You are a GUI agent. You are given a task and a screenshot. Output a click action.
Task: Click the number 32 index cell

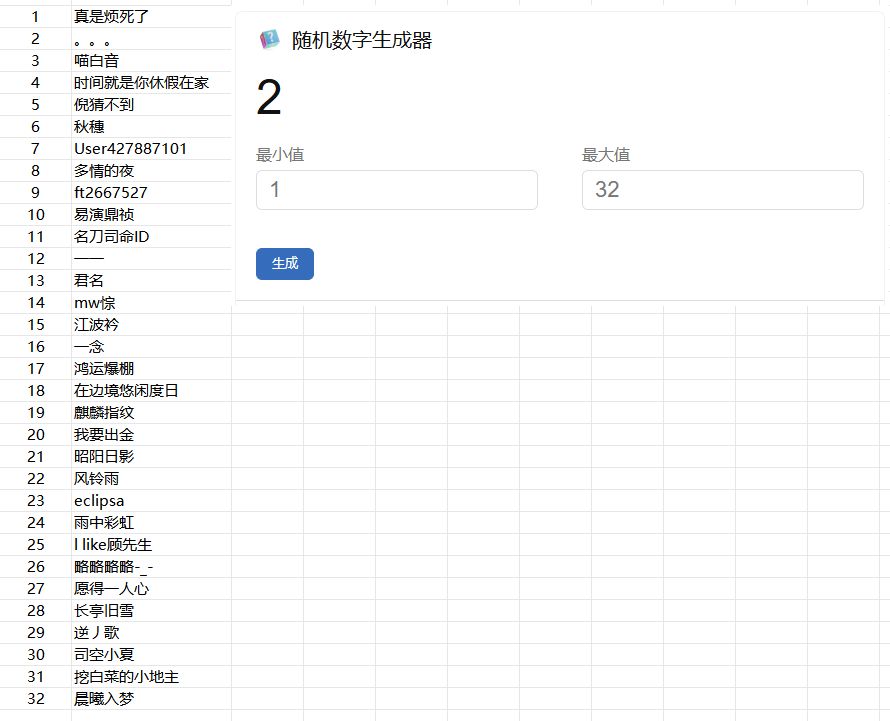pyautogui.click(x=36, y=699)
